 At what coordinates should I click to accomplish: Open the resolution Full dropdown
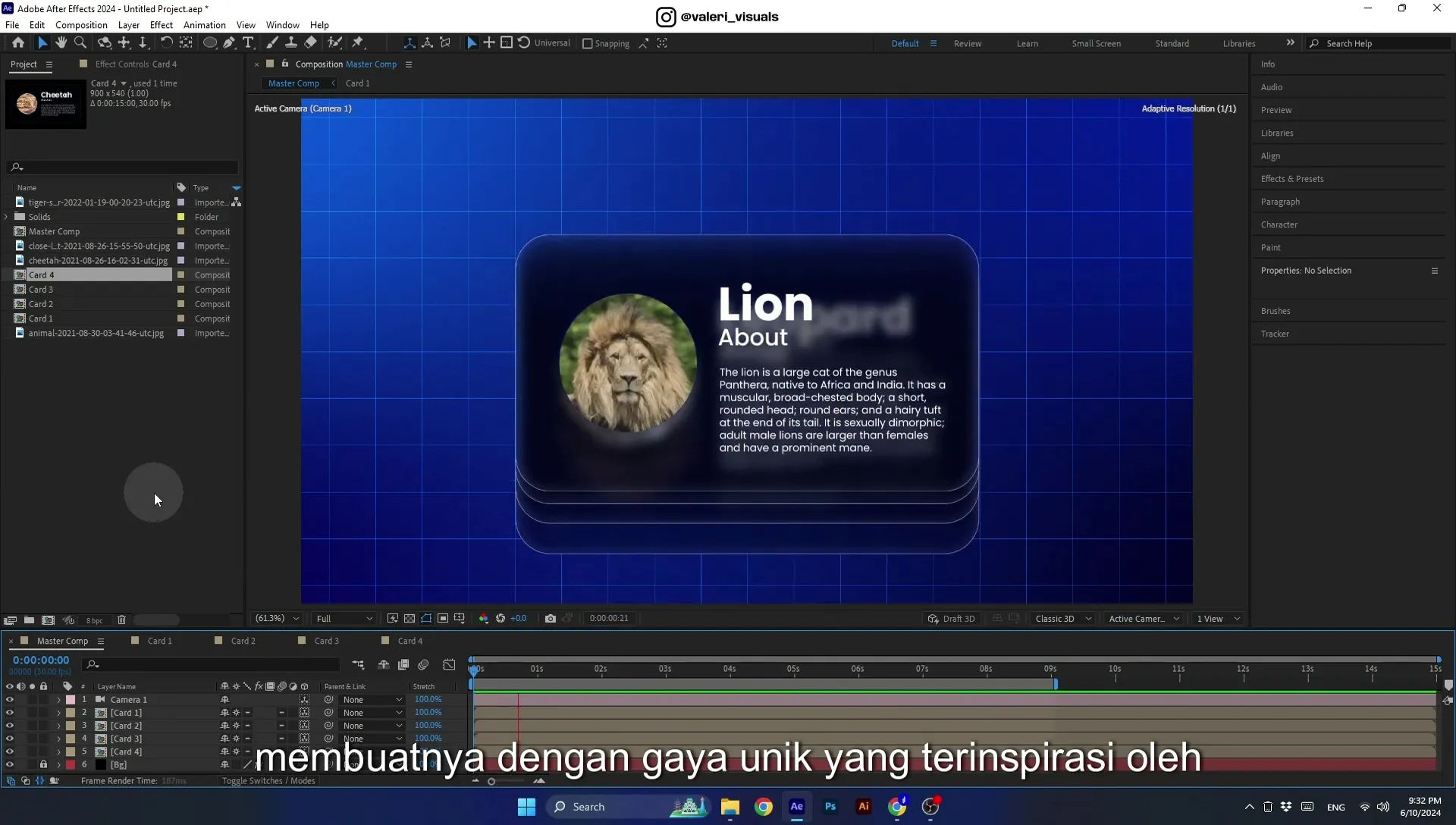(344, 619)
